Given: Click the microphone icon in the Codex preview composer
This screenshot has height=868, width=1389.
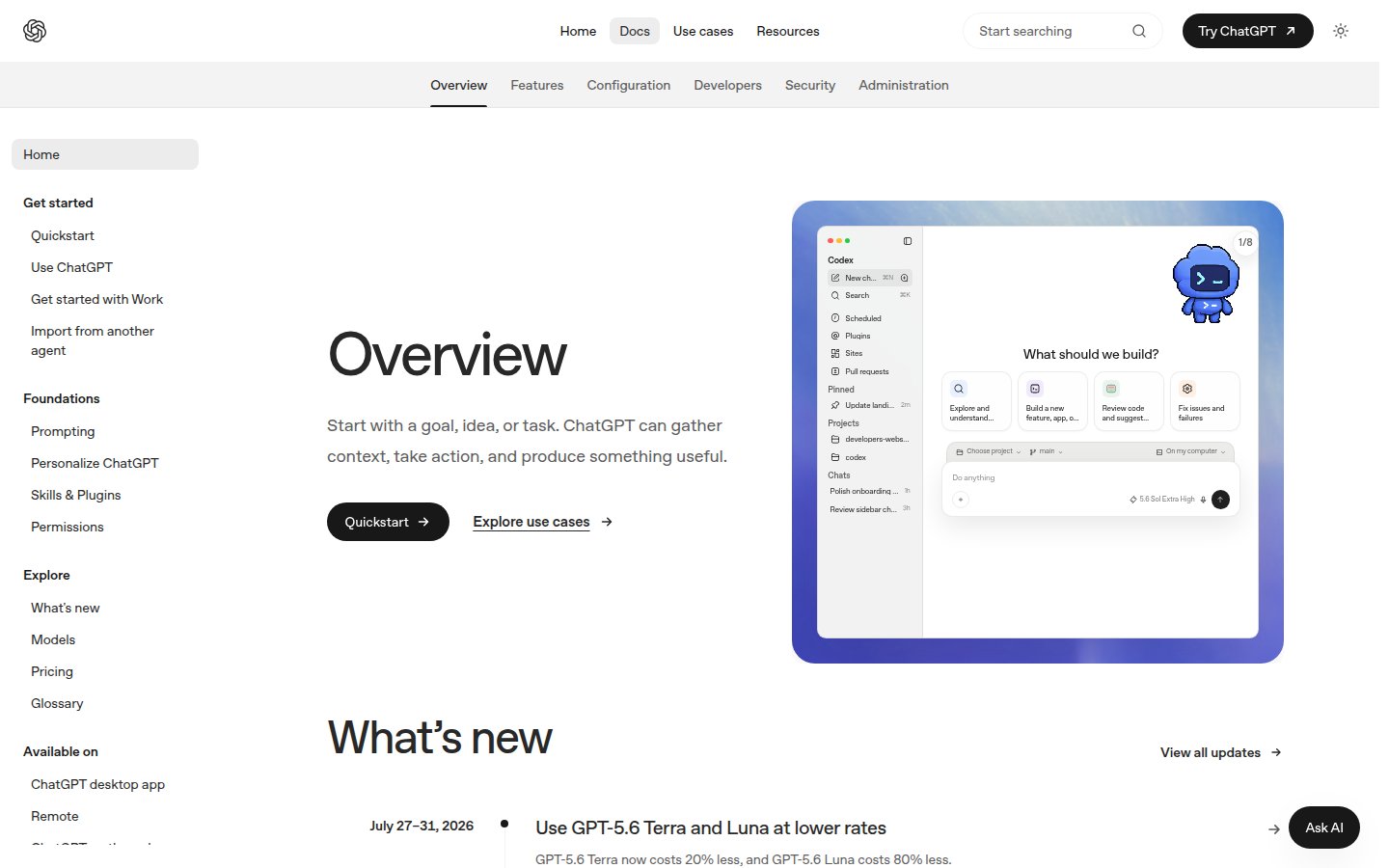Looking at the screenshot, I should 1203,500.
